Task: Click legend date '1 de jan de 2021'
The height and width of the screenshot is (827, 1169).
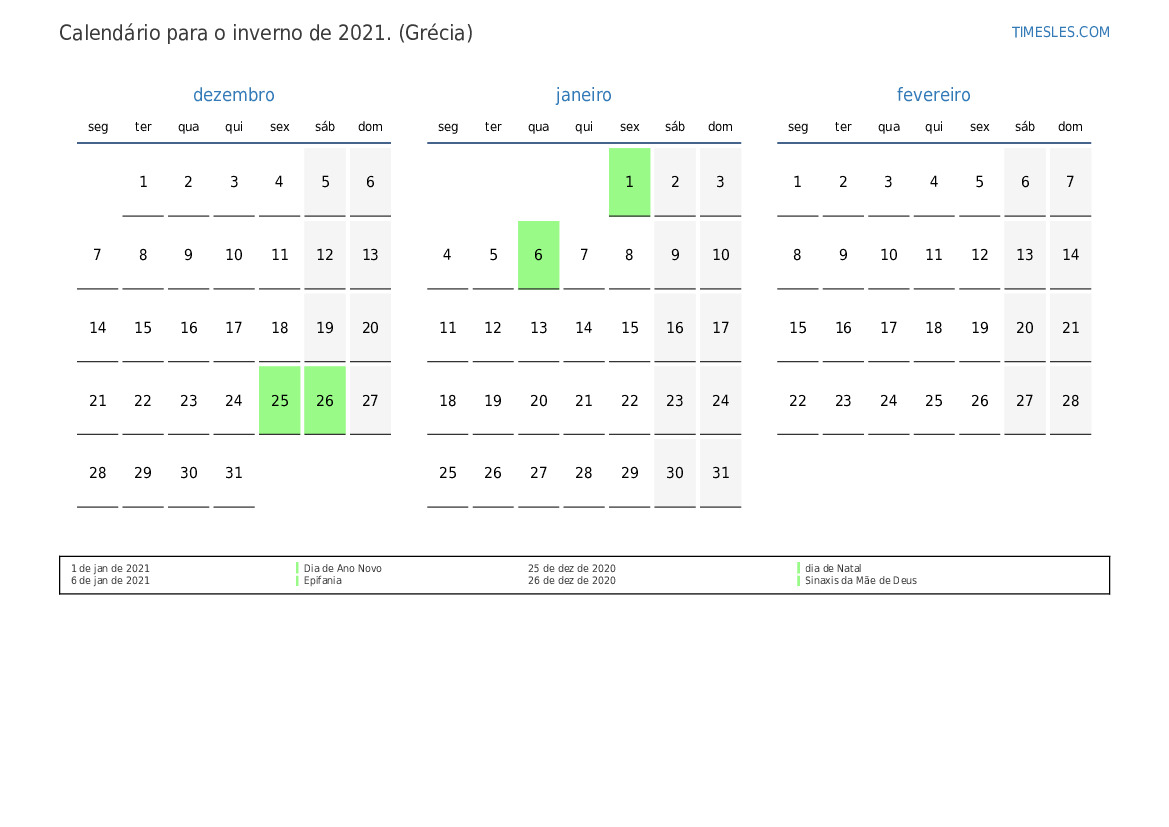Action: (110, 568)
